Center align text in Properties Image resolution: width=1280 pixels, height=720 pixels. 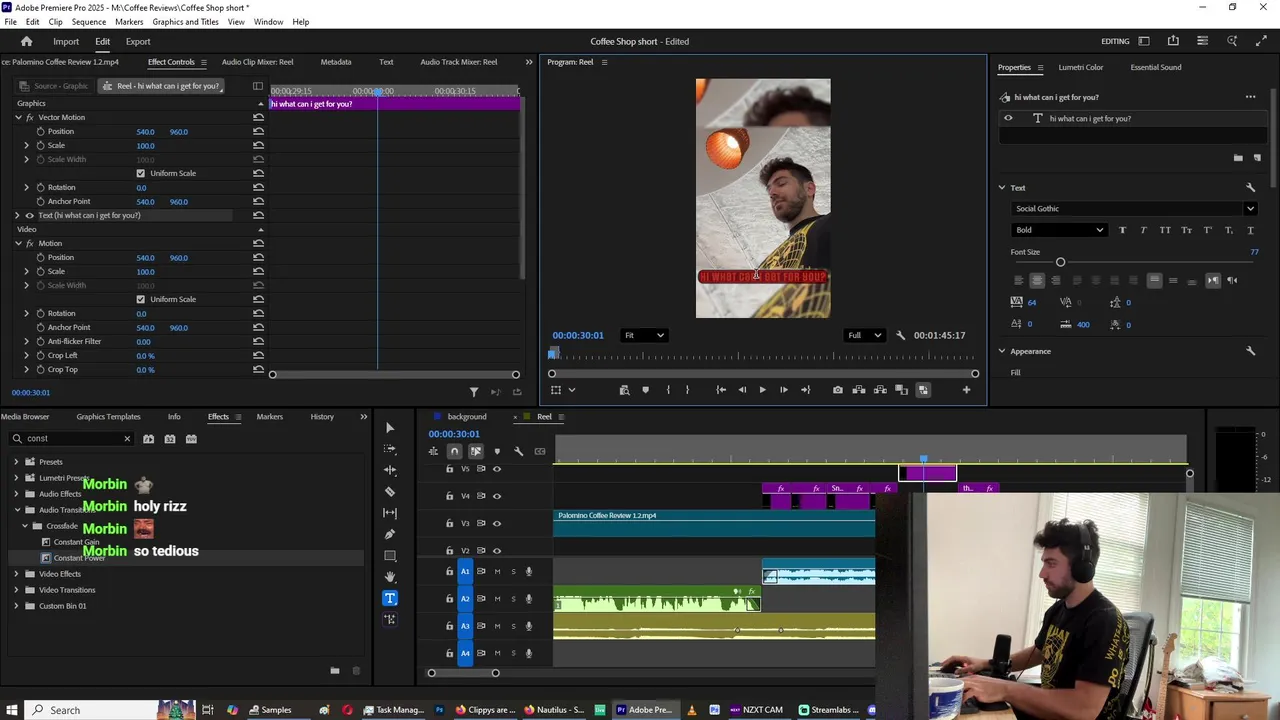(x=1037, y=280)
